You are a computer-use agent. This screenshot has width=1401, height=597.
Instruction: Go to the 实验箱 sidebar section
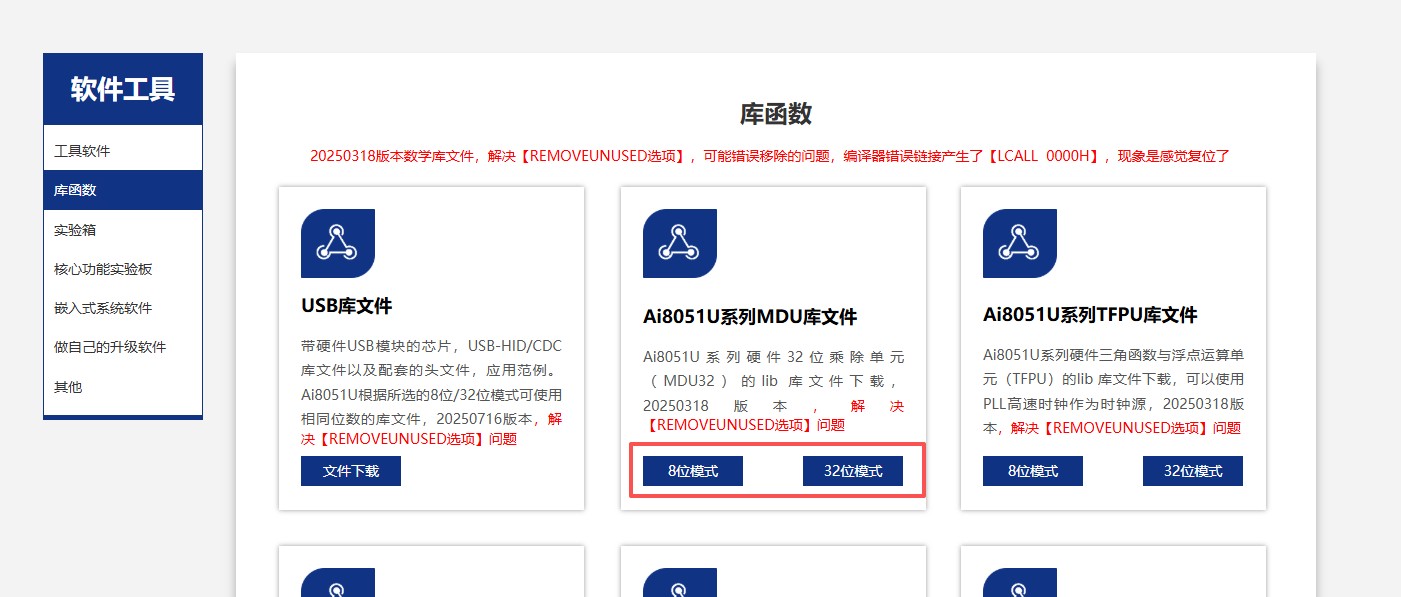(x=76, y=230)
